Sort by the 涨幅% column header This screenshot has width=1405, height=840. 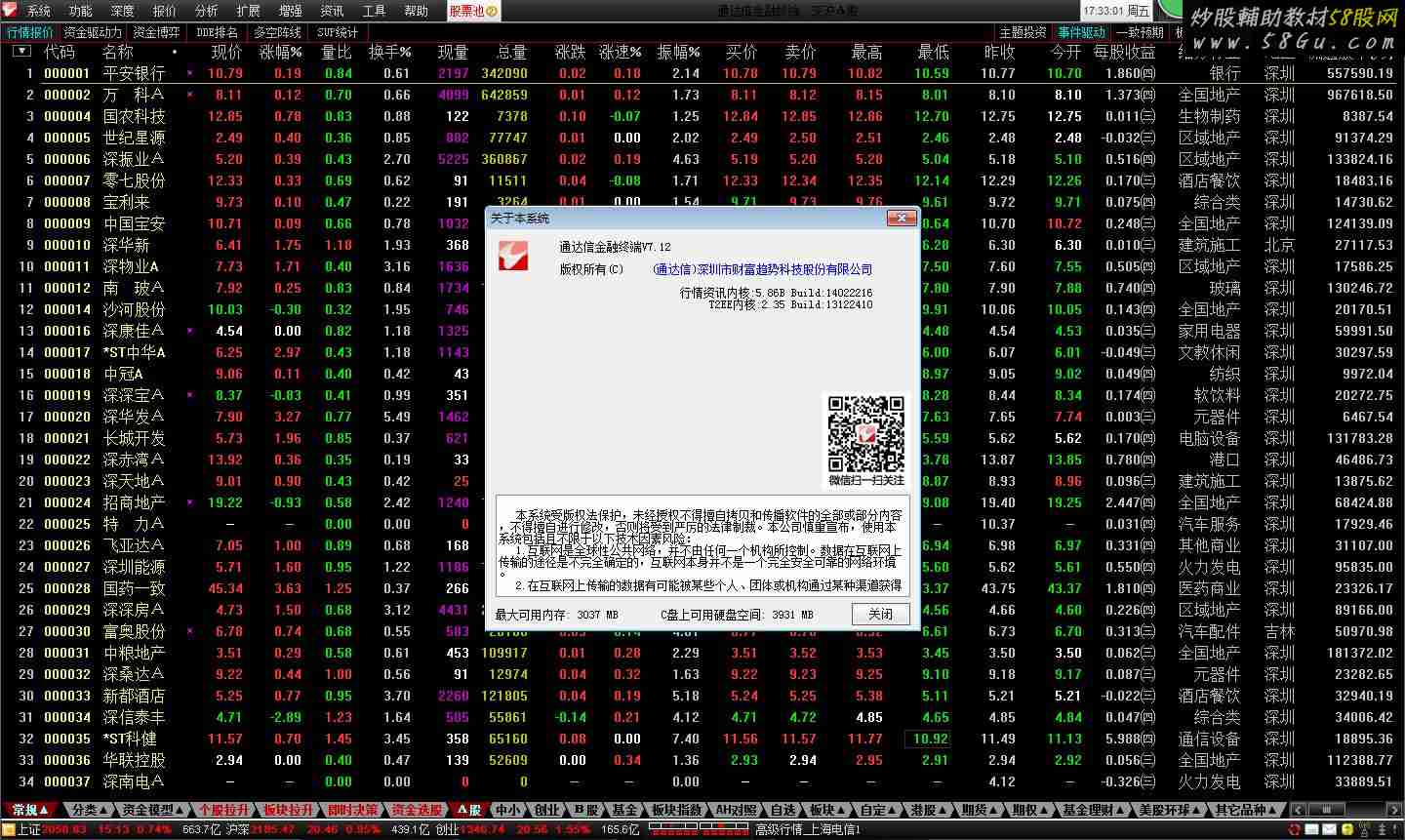point(280,52)
